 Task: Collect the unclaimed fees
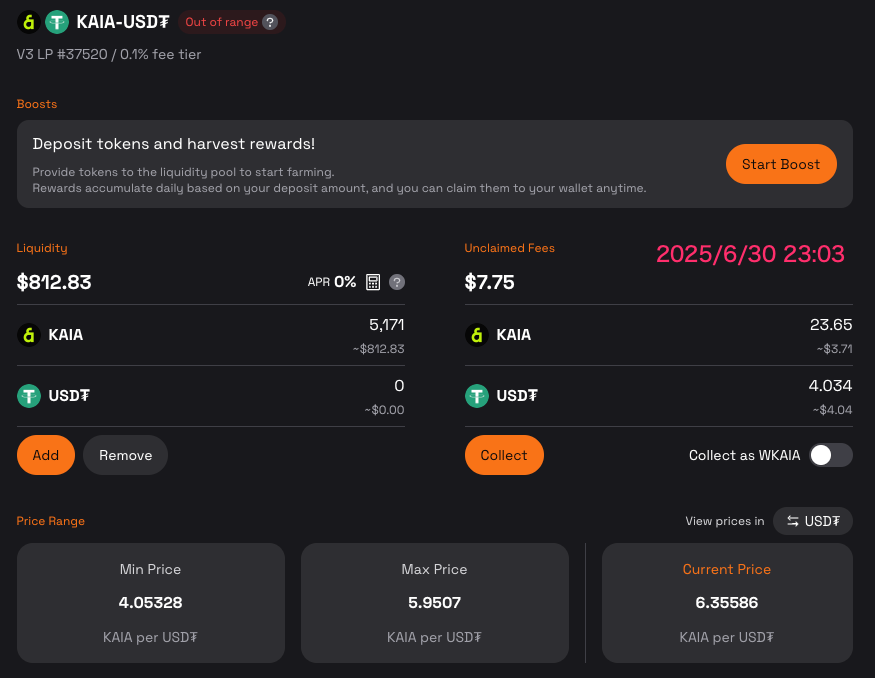pyautogui.click(x=504, y=455)
